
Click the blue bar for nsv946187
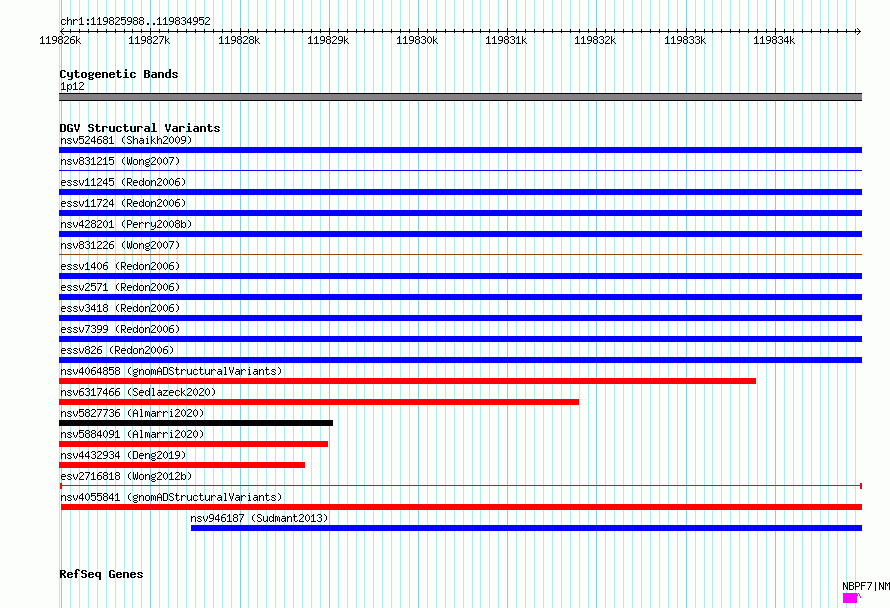coord(526,528)
